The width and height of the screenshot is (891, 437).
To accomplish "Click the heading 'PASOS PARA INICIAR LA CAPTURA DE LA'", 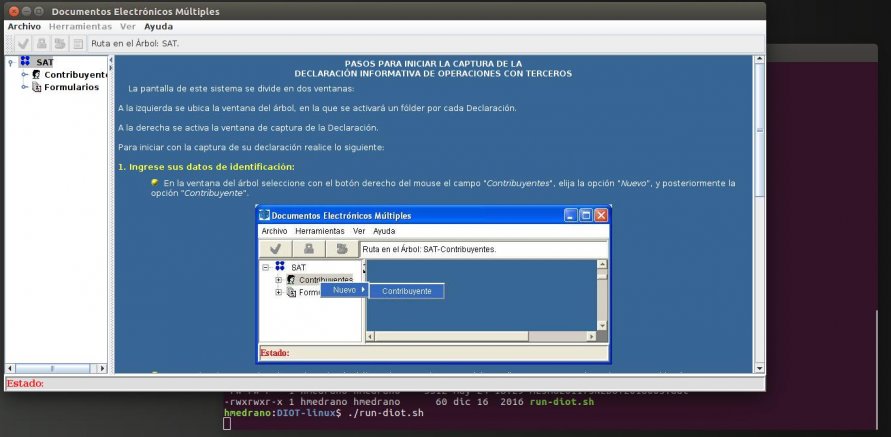I will [433, 64].
